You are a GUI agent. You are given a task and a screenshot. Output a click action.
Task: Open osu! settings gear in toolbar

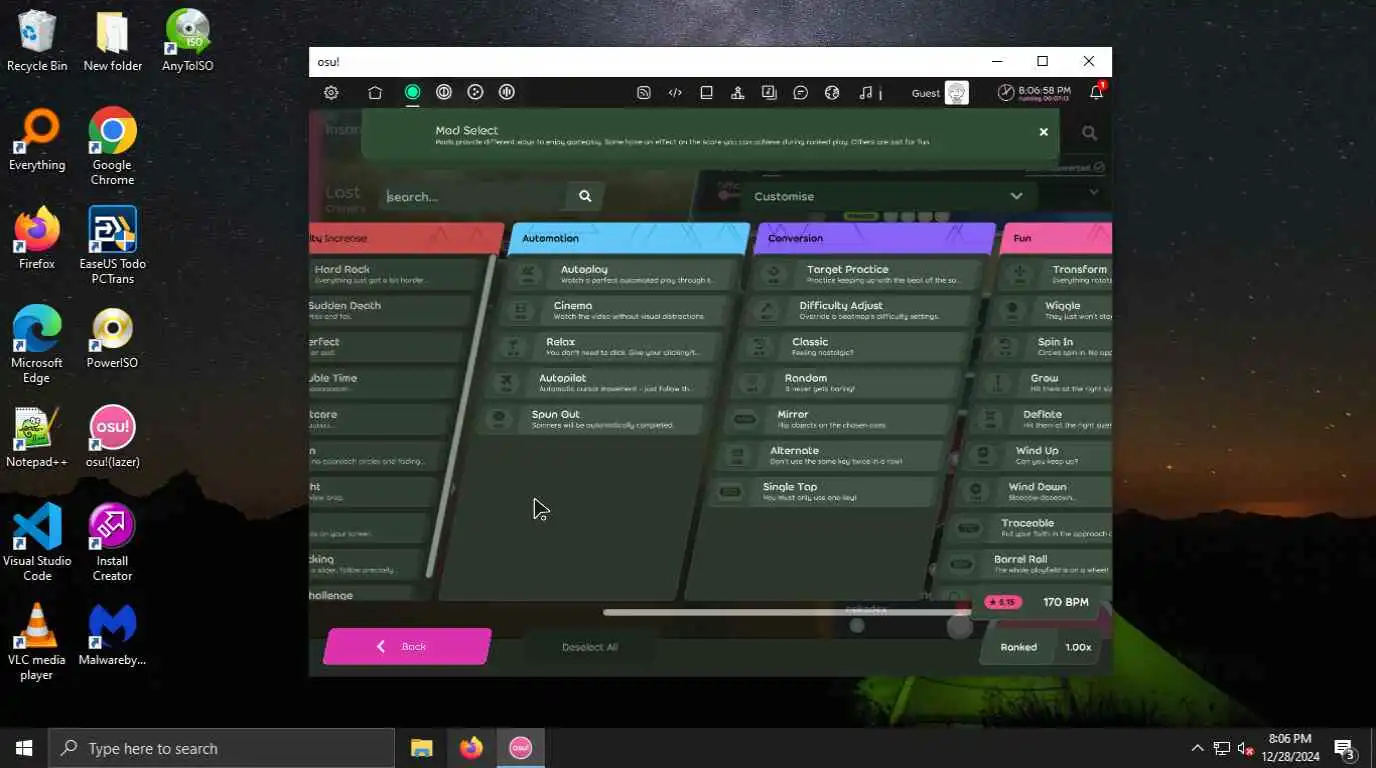[331, 92]
